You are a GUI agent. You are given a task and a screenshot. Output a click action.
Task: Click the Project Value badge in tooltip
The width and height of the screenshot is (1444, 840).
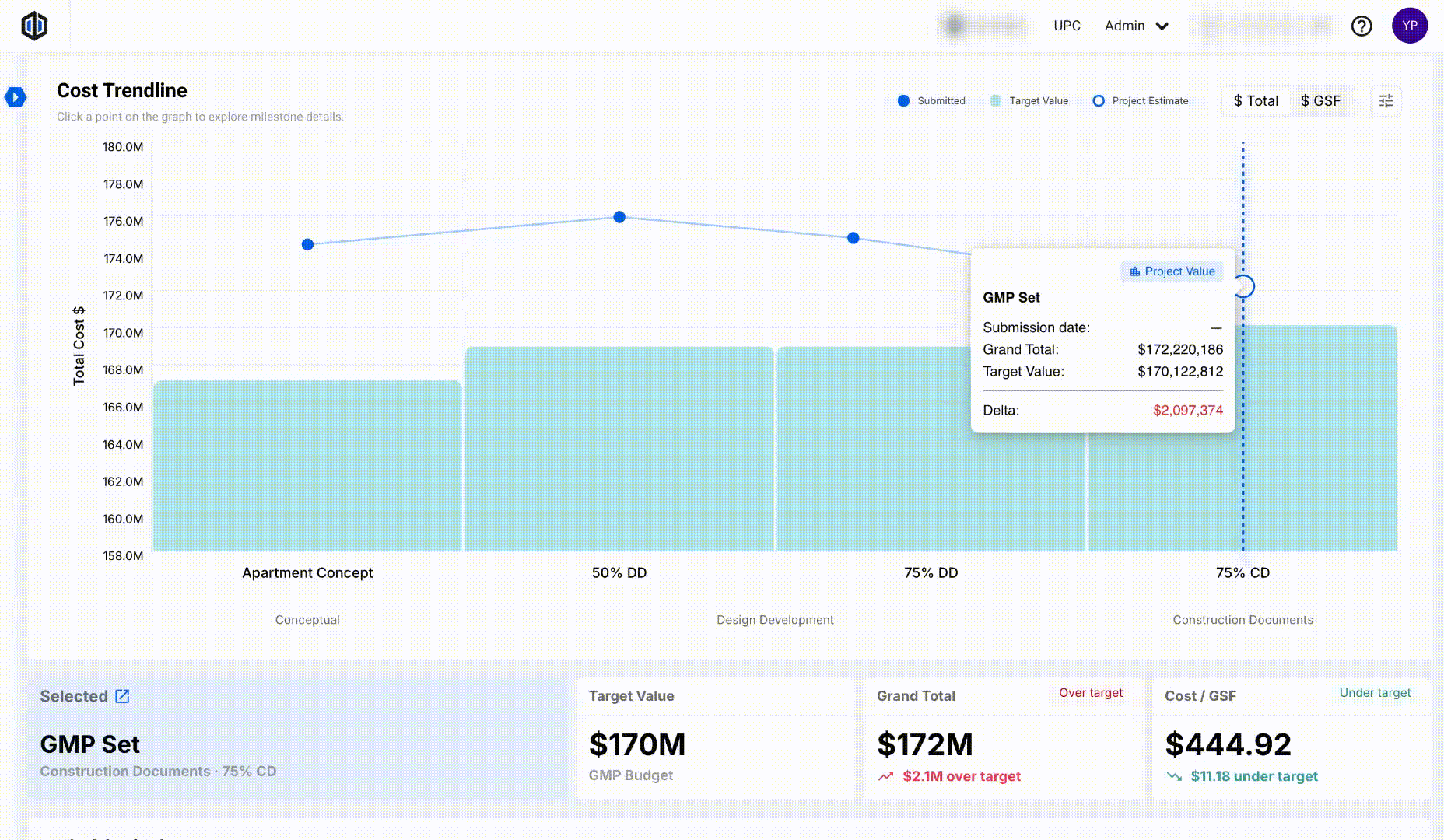[x=1172, y=271]
